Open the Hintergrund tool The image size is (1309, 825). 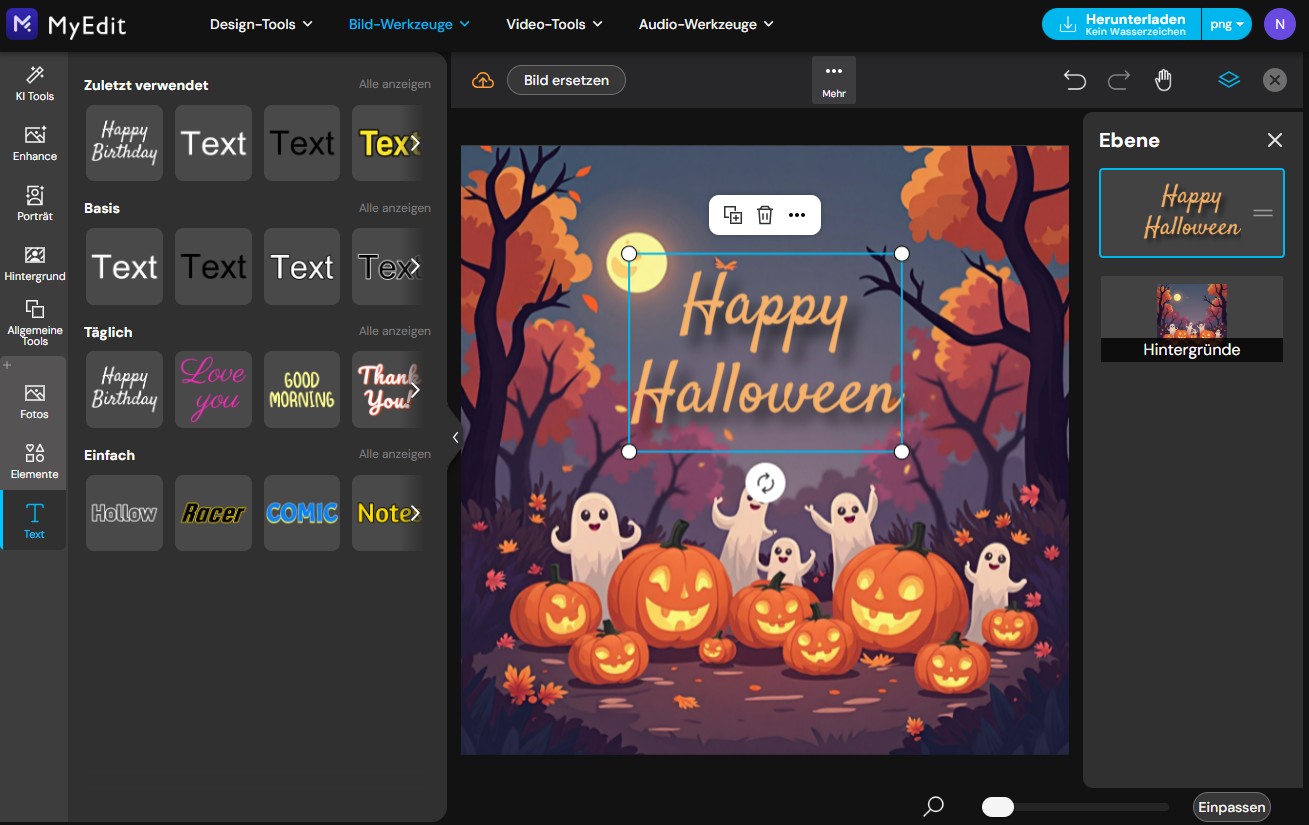35,263
